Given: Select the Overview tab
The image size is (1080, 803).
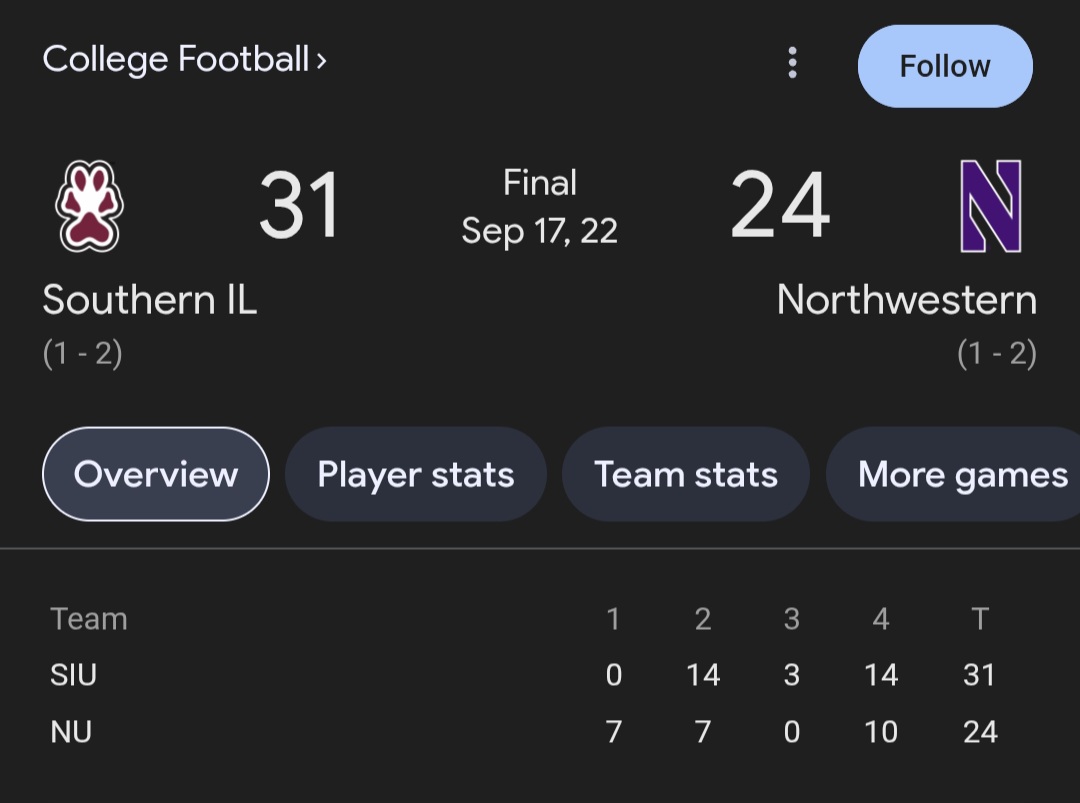Looking at the screenshot, I should click(x=156, y=474).
